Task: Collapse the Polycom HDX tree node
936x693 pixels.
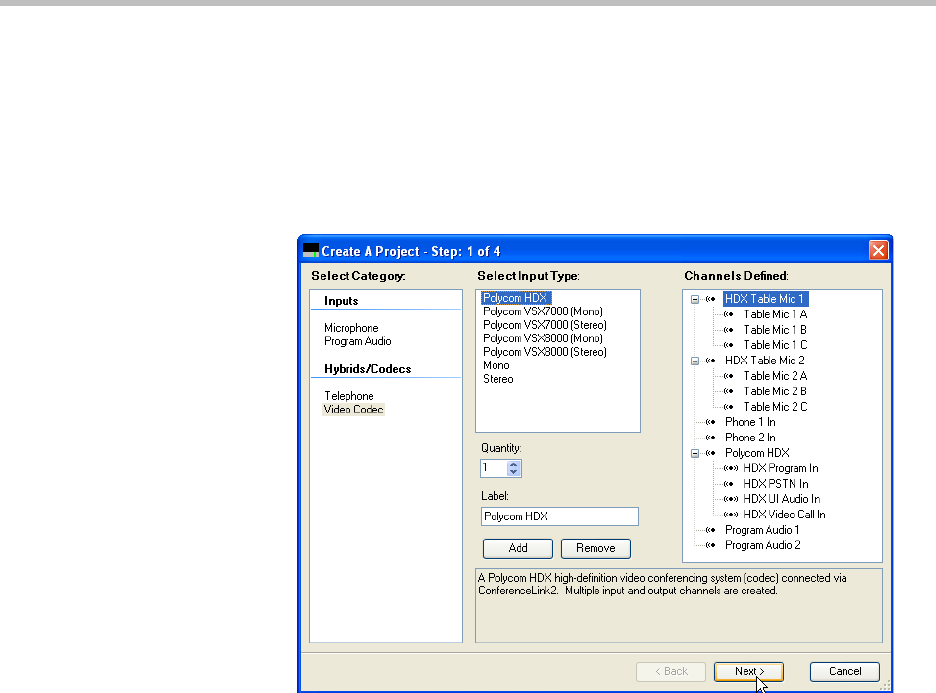Action: point(694,453)
